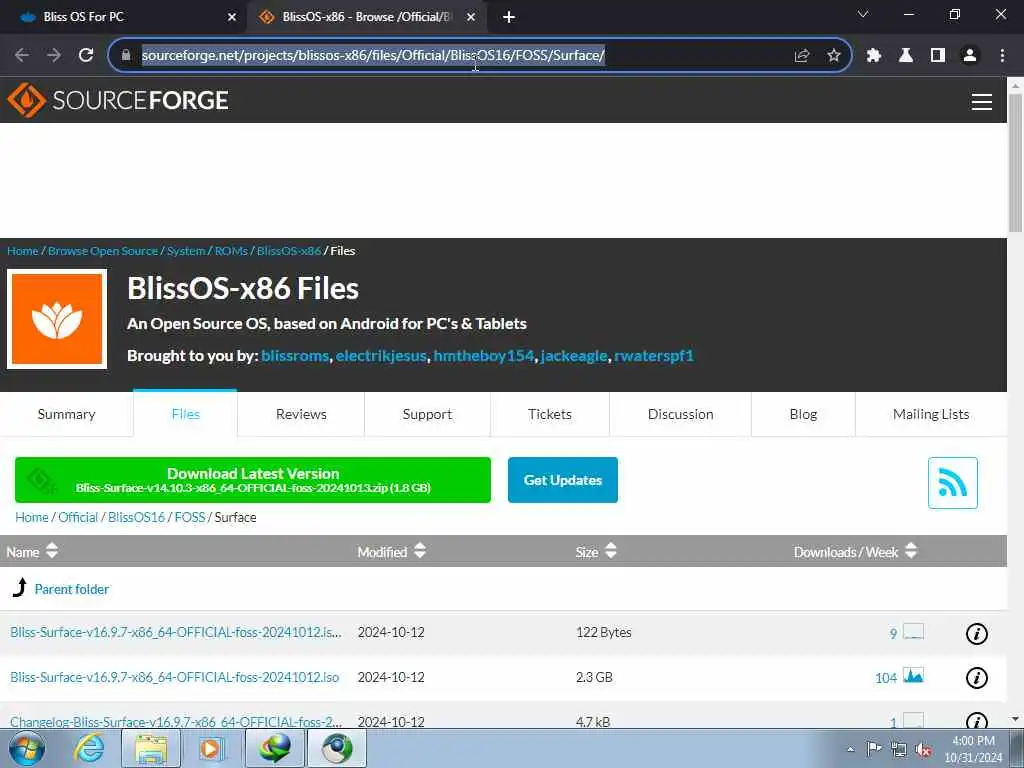Click the SourceForge logo
This screenshot has width=1024, height=768.
[118, 100]
